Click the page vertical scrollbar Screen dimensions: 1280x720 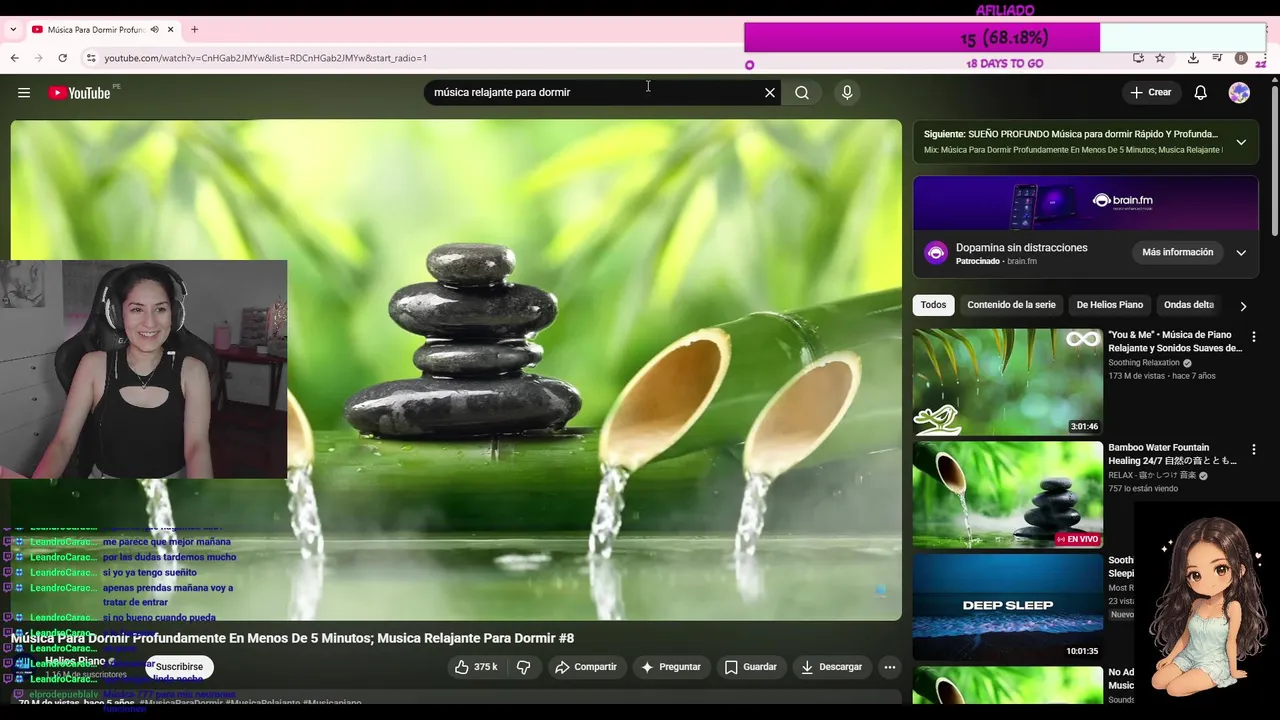point(1273,160)
